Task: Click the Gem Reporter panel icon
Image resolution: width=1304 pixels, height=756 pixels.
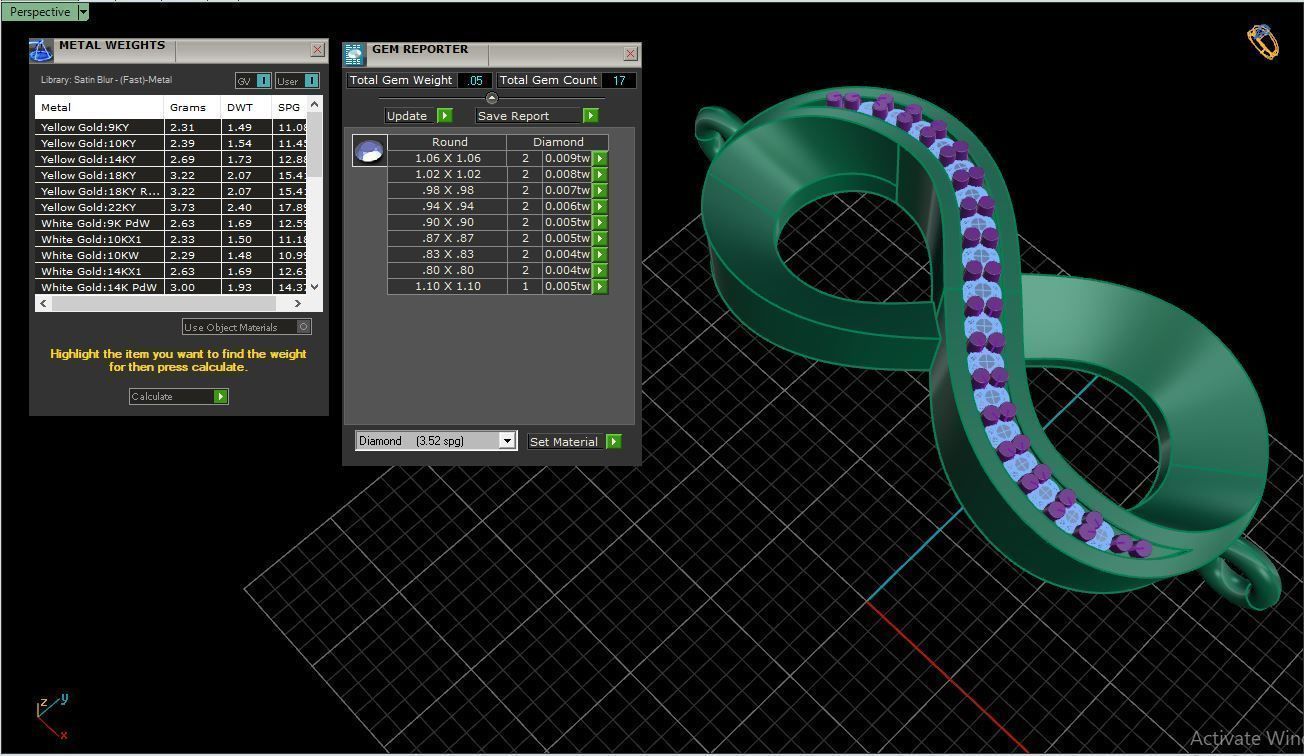Action: [354, 55]
